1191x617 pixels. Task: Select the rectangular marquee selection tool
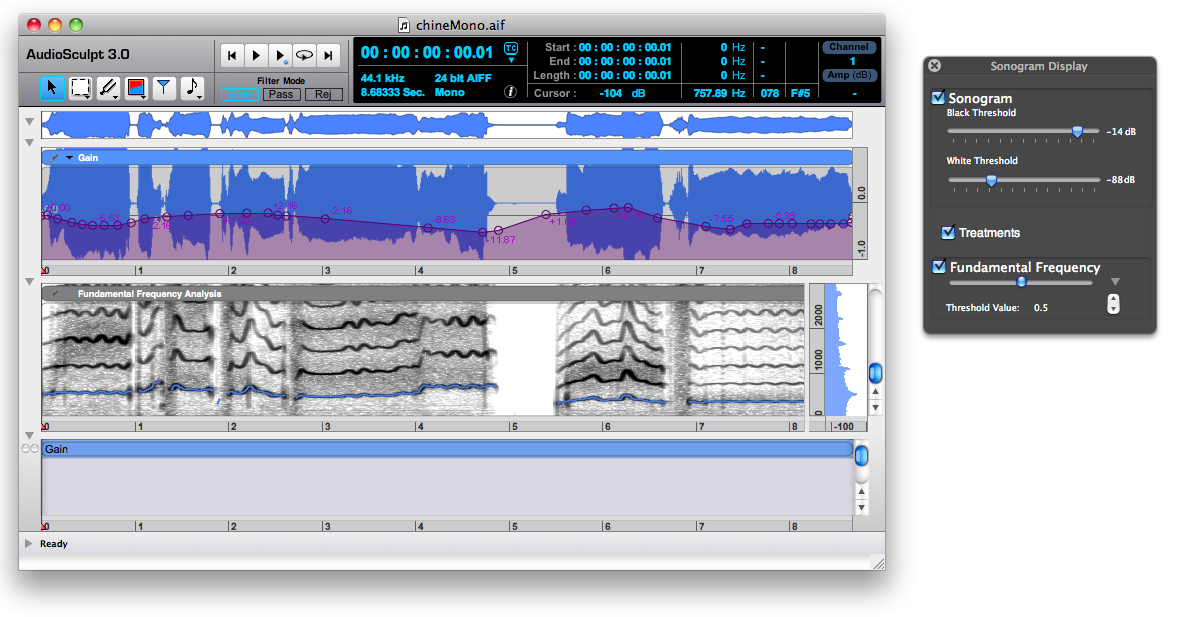click(x=80, y=88)
